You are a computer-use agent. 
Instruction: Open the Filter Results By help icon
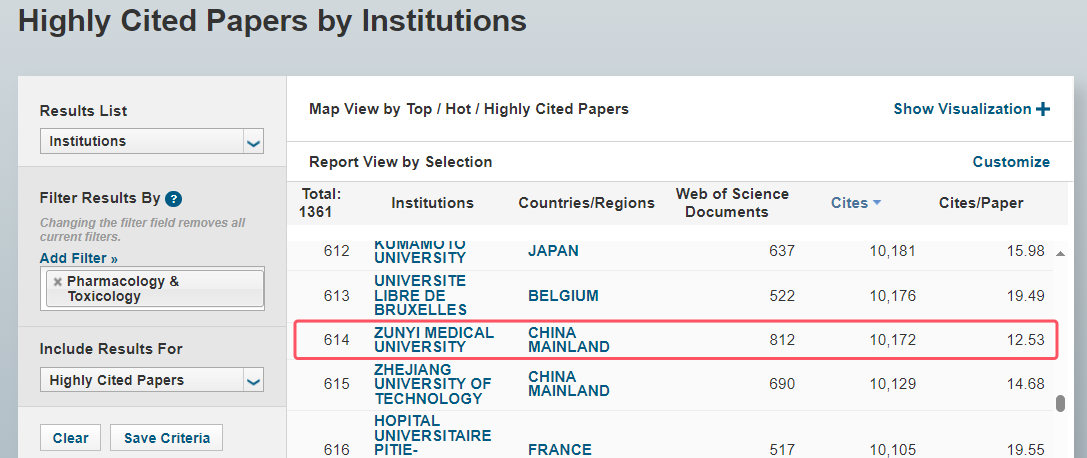(174, 199)
